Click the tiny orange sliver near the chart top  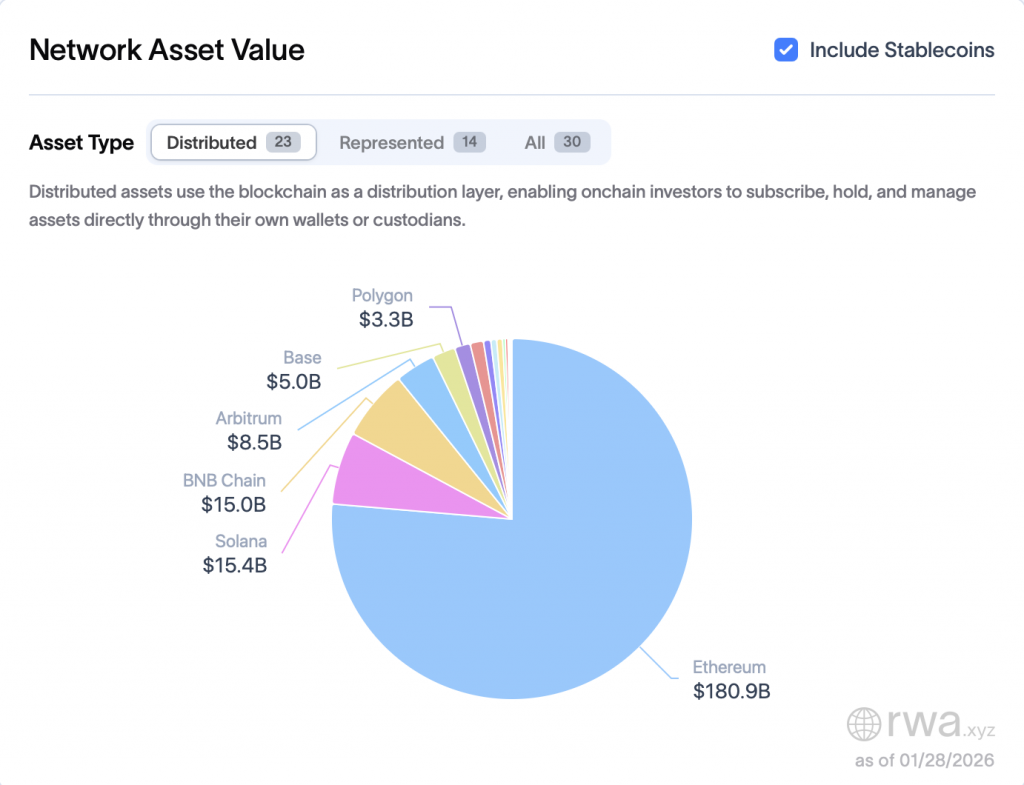pos(499,352)
